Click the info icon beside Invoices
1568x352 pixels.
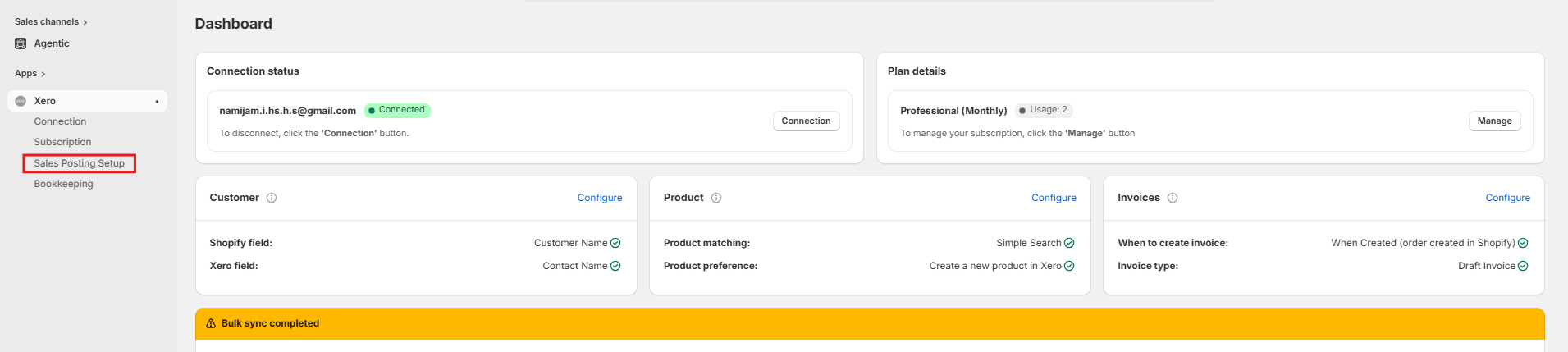(x=1173, y=198)
